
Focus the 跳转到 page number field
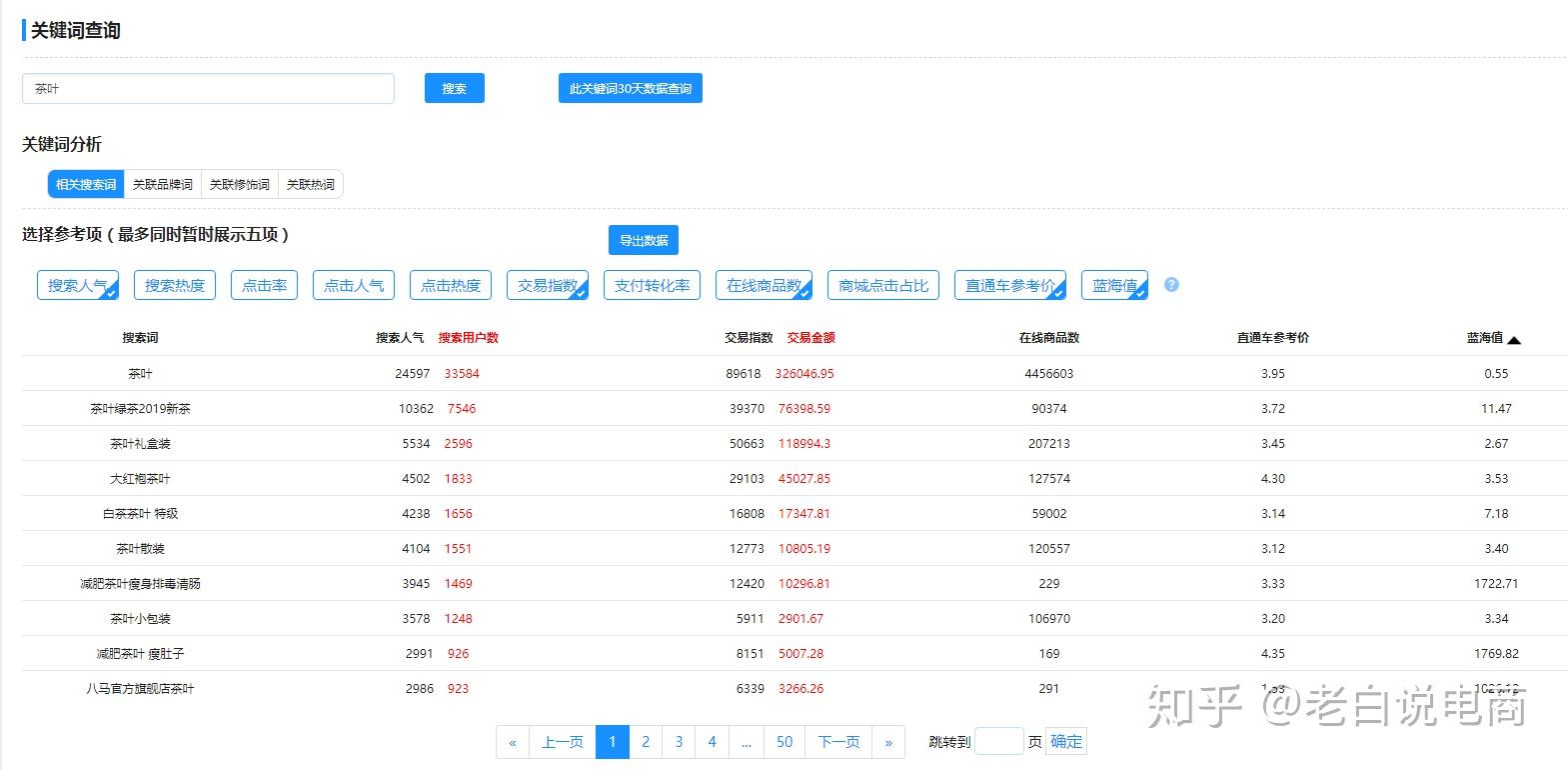pyautogui.click(x=999, y=741)
